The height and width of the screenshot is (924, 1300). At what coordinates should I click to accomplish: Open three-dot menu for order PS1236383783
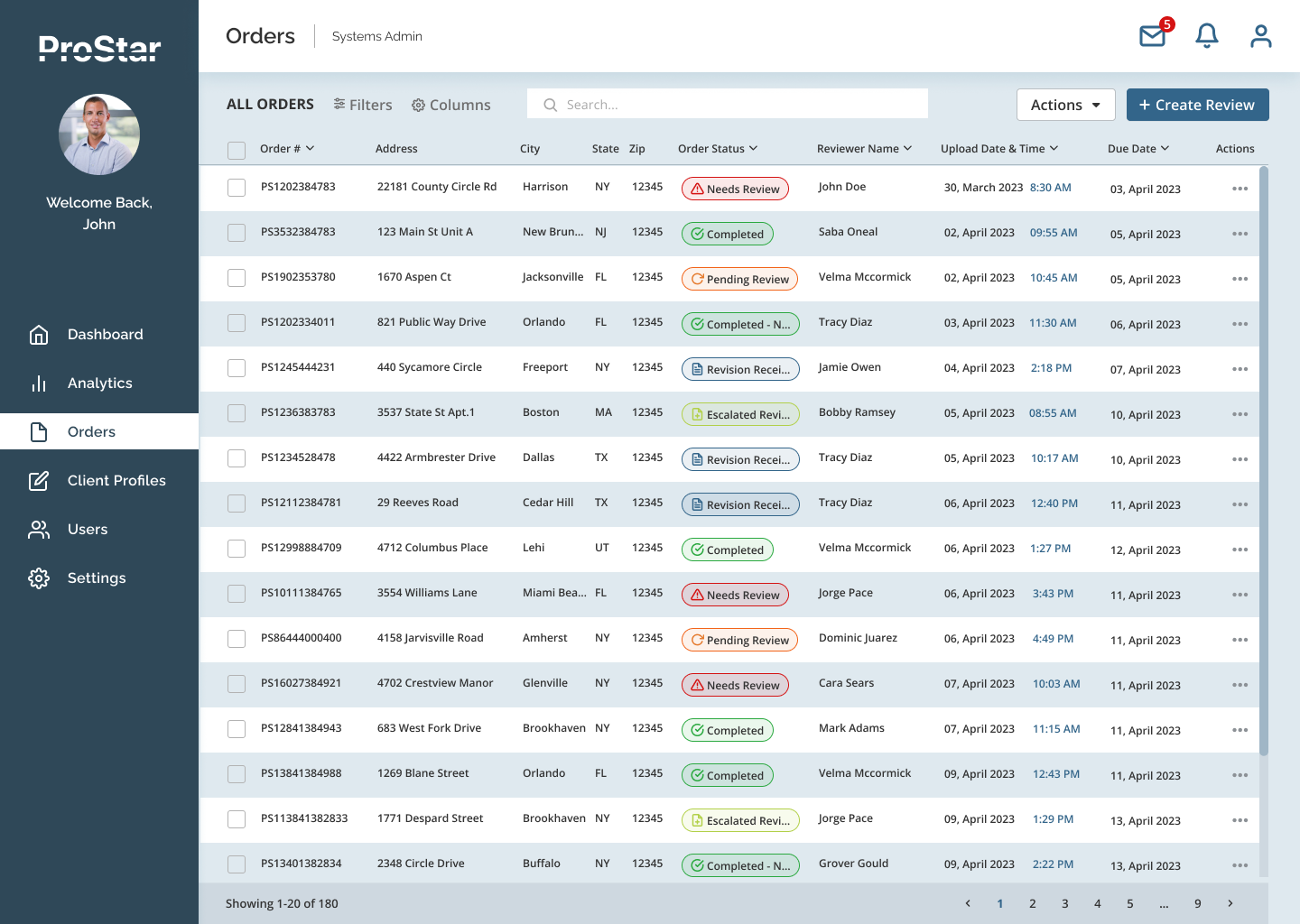pyautogui.click(x=1240, y=414)
